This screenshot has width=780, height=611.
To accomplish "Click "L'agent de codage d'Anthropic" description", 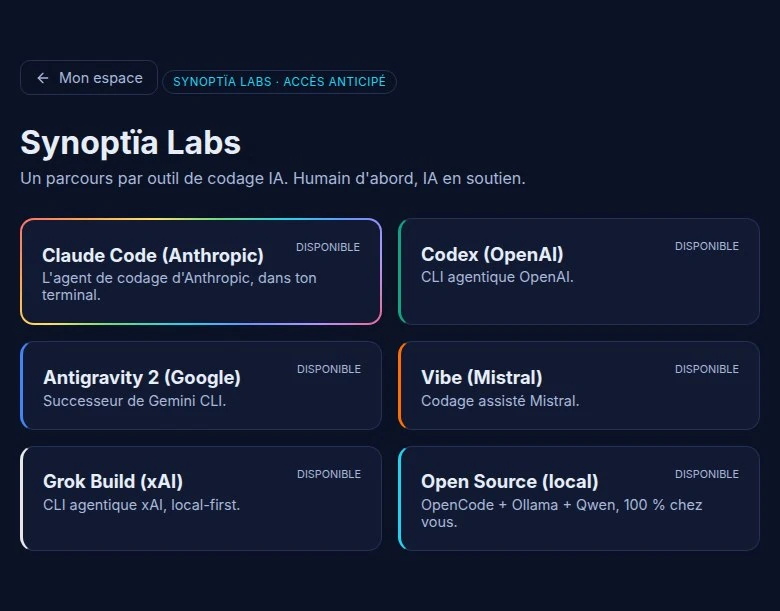I will 179,286.
